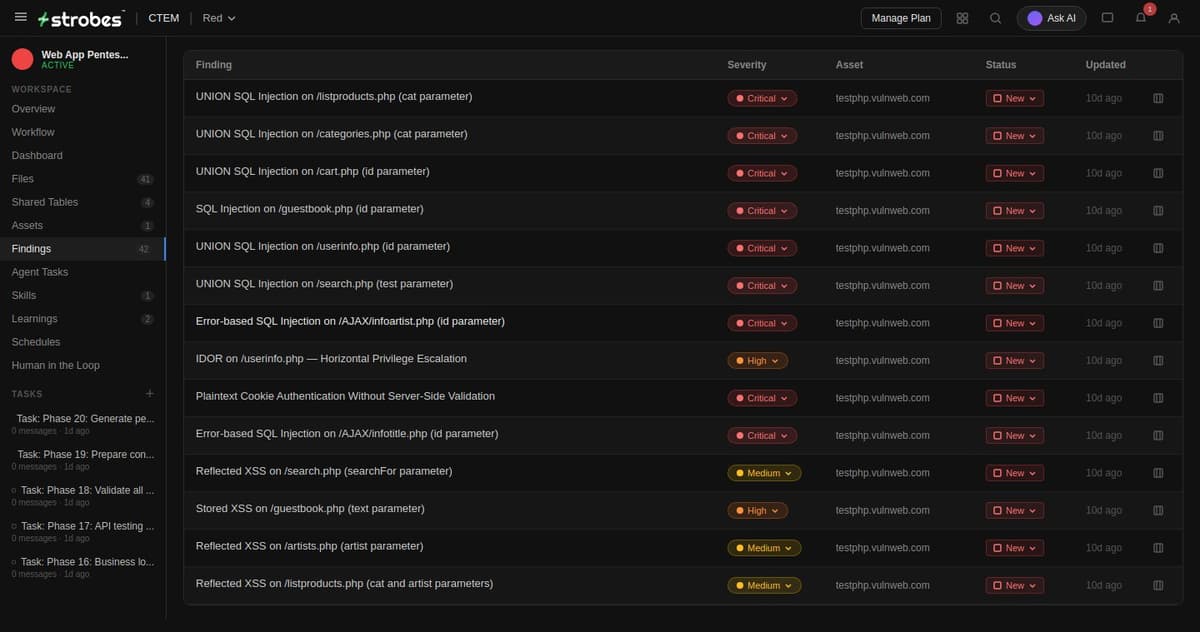Open side panel icon for UNION SQL userinfo.php row
The height and width of the screenshot is (632, 1200).
[1158, 248]
